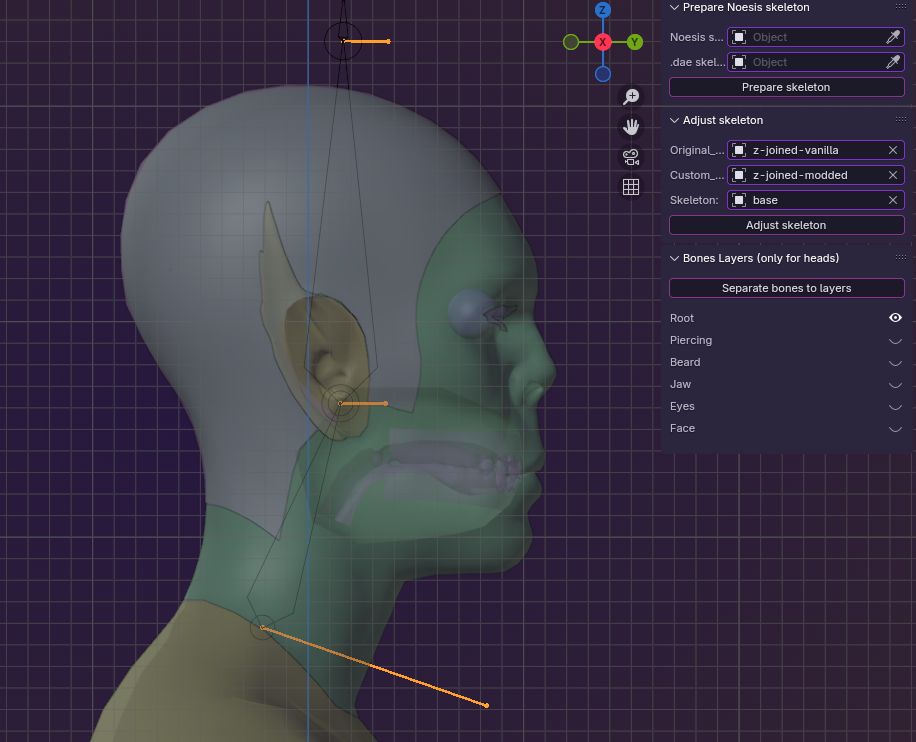Viewport: 916px width, 742px height.
Task: Click inside the Skeleton field showing base
Action: 810,199
